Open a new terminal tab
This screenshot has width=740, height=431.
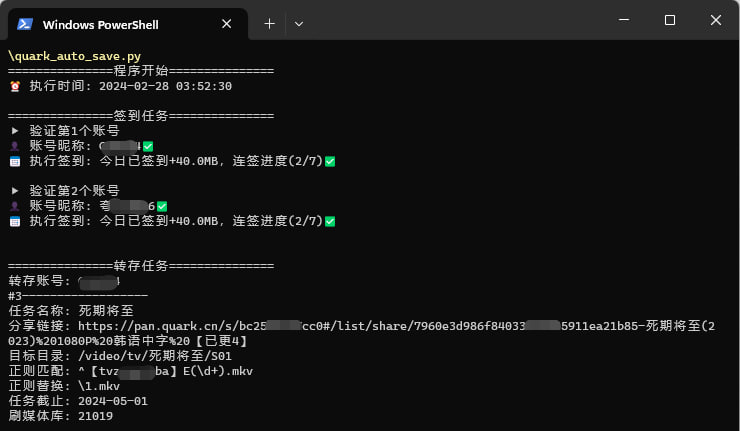(x=269, y=24)
